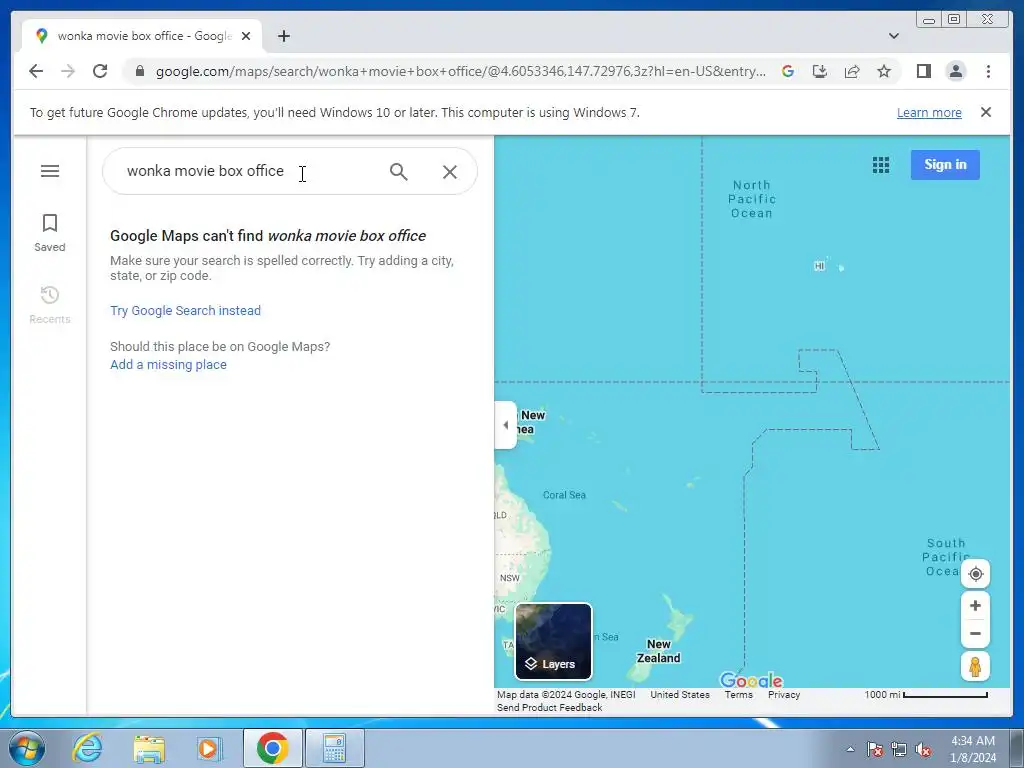Toggle the 1000 mi map scale
The image size is (1024, 768).
pyautogui.click(x=926, y=695)
